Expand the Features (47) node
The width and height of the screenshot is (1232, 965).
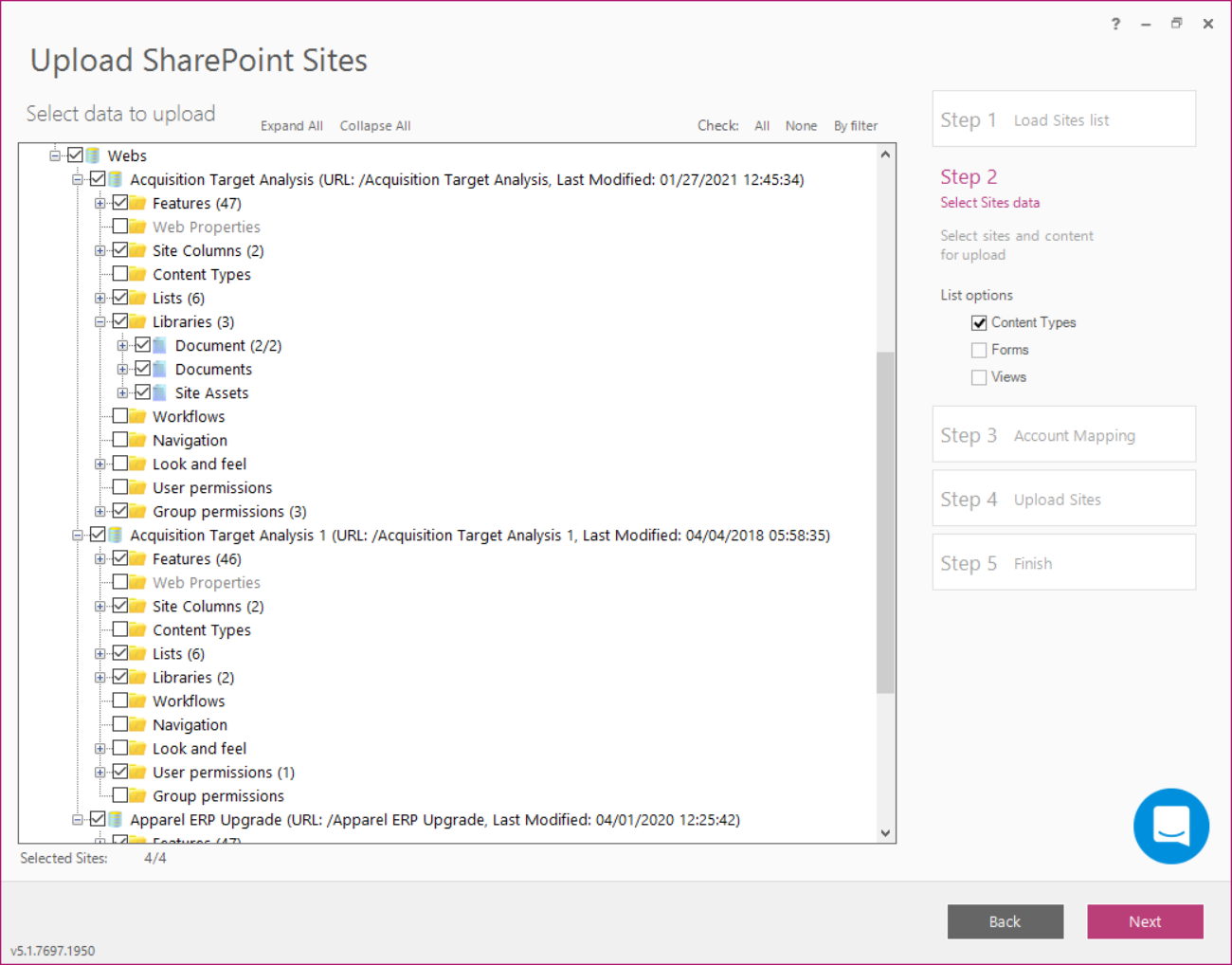tap(100, 203)
